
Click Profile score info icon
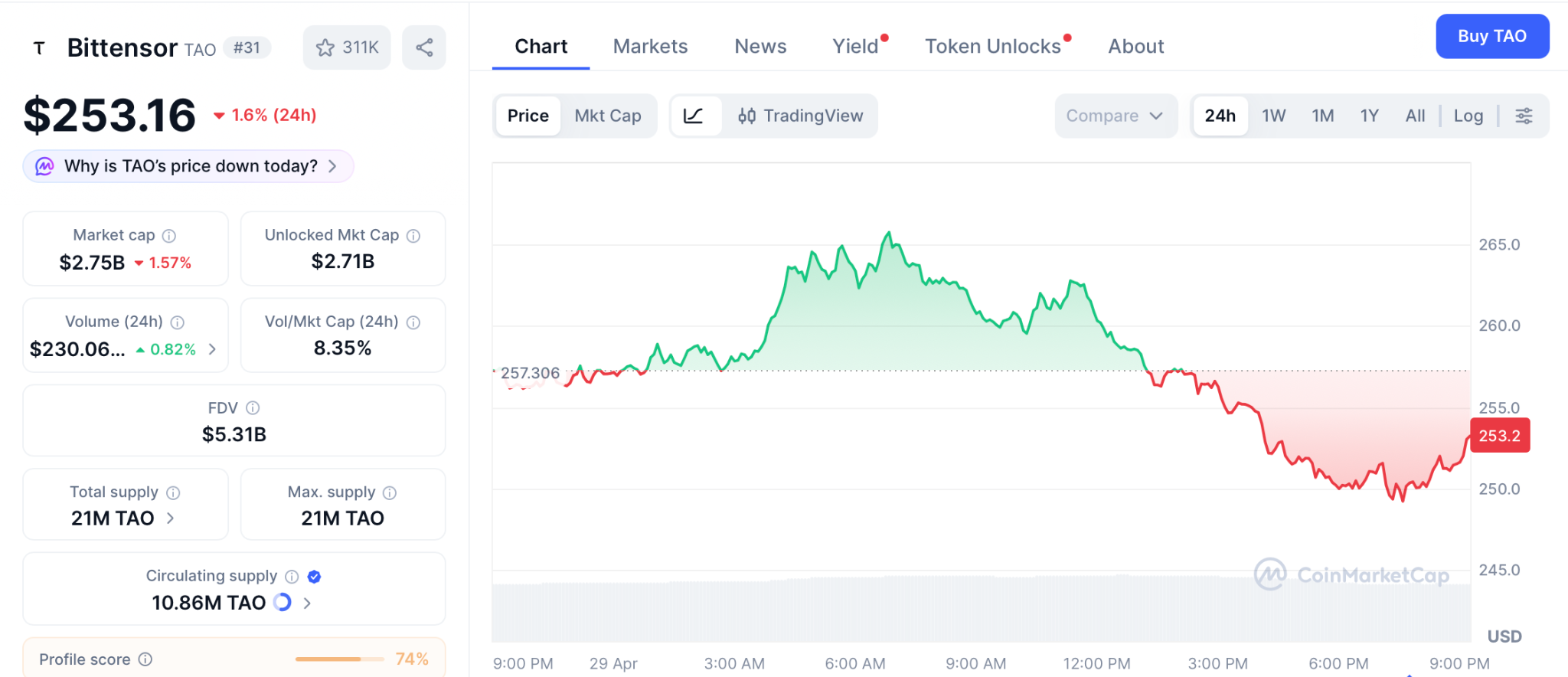[x=145, y=659]
